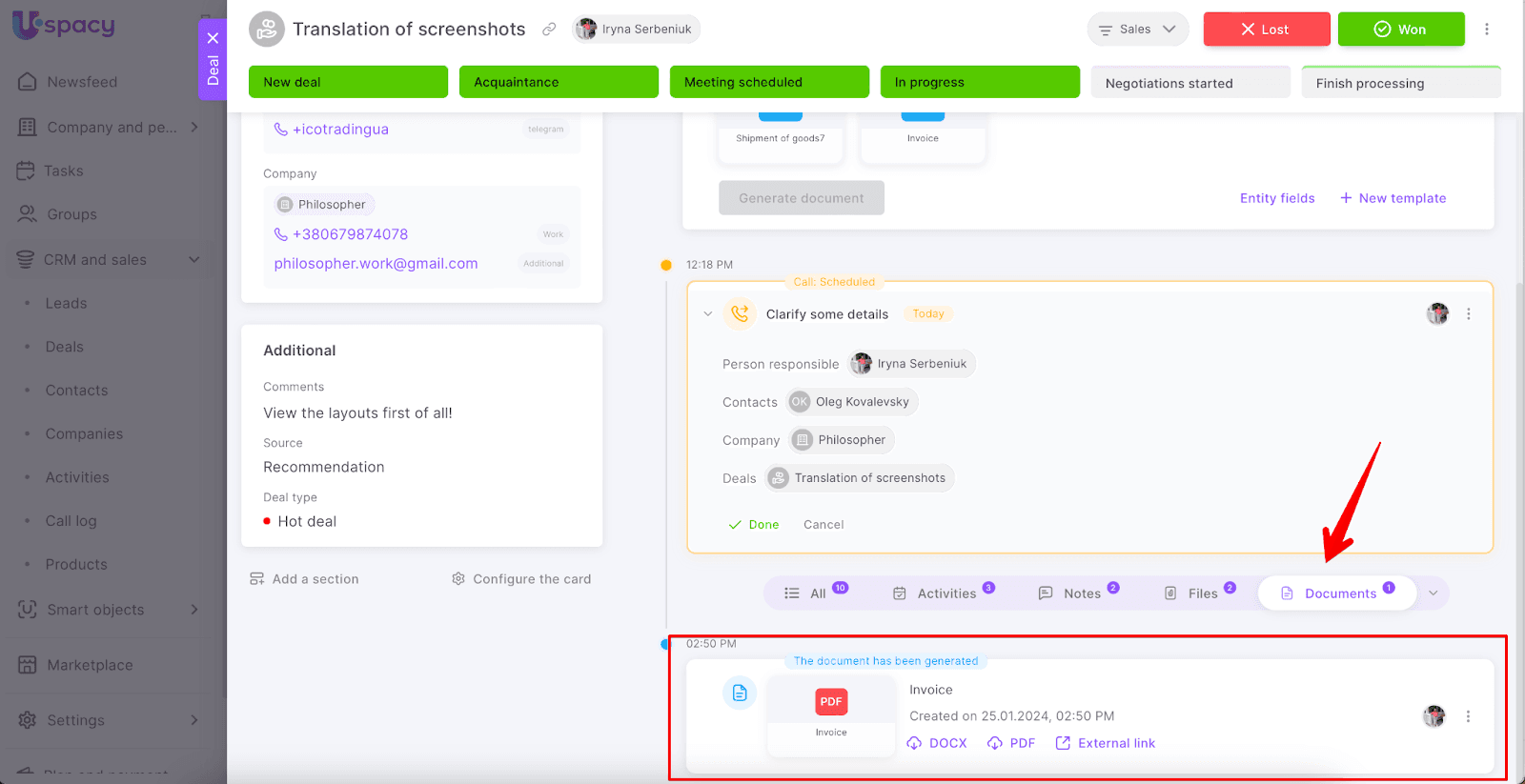Switch to Activities timeline tab
1525x784 pixels.
944,593
